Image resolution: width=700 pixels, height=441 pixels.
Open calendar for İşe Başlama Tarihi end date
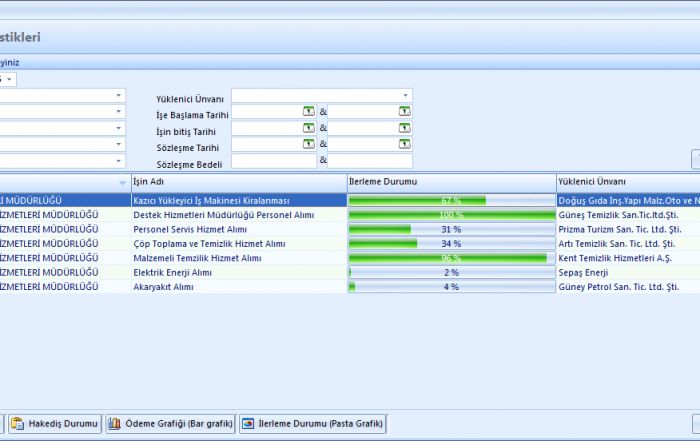tap(405, 112)
